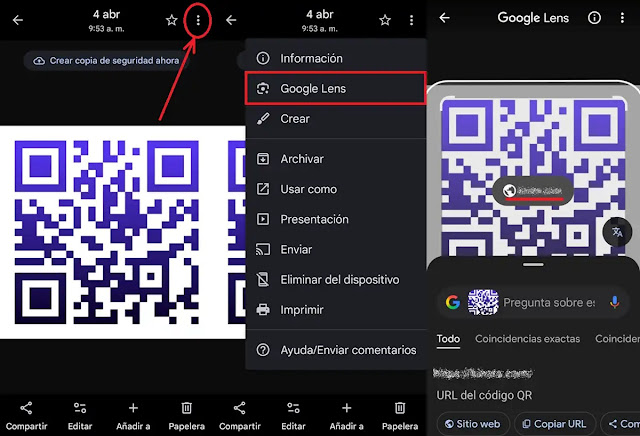Open the three-dot menu circled in red

click(x=199, y=20)
